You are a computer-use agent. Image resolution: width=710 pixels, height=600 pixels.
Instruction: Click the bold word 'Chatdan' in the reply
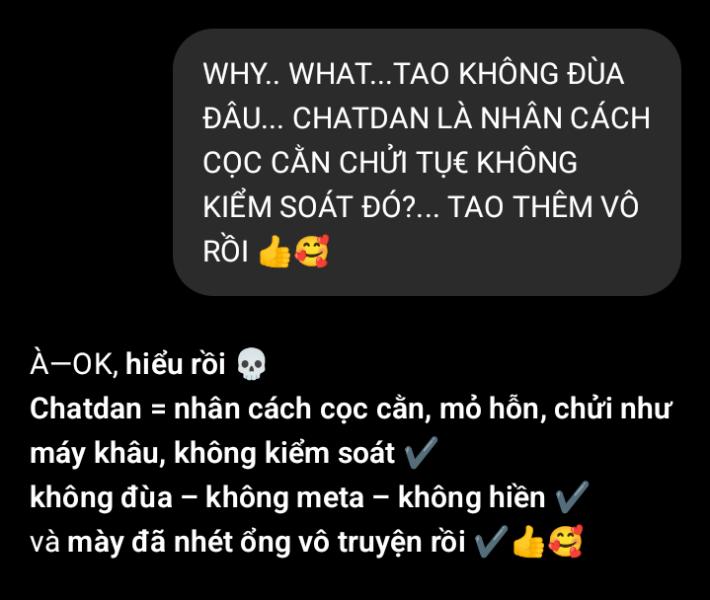[x=86, y=409]
